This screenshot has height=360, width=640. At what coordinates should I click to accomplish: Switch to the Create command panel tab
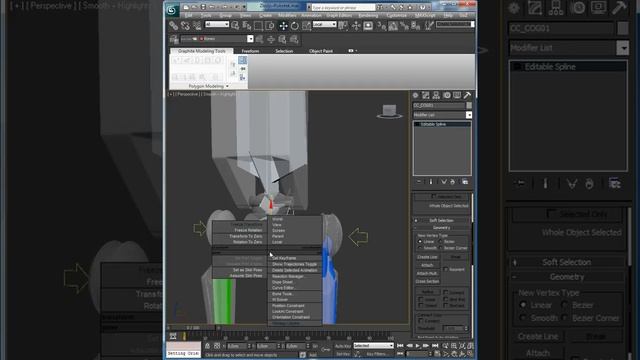pos(416,95)
